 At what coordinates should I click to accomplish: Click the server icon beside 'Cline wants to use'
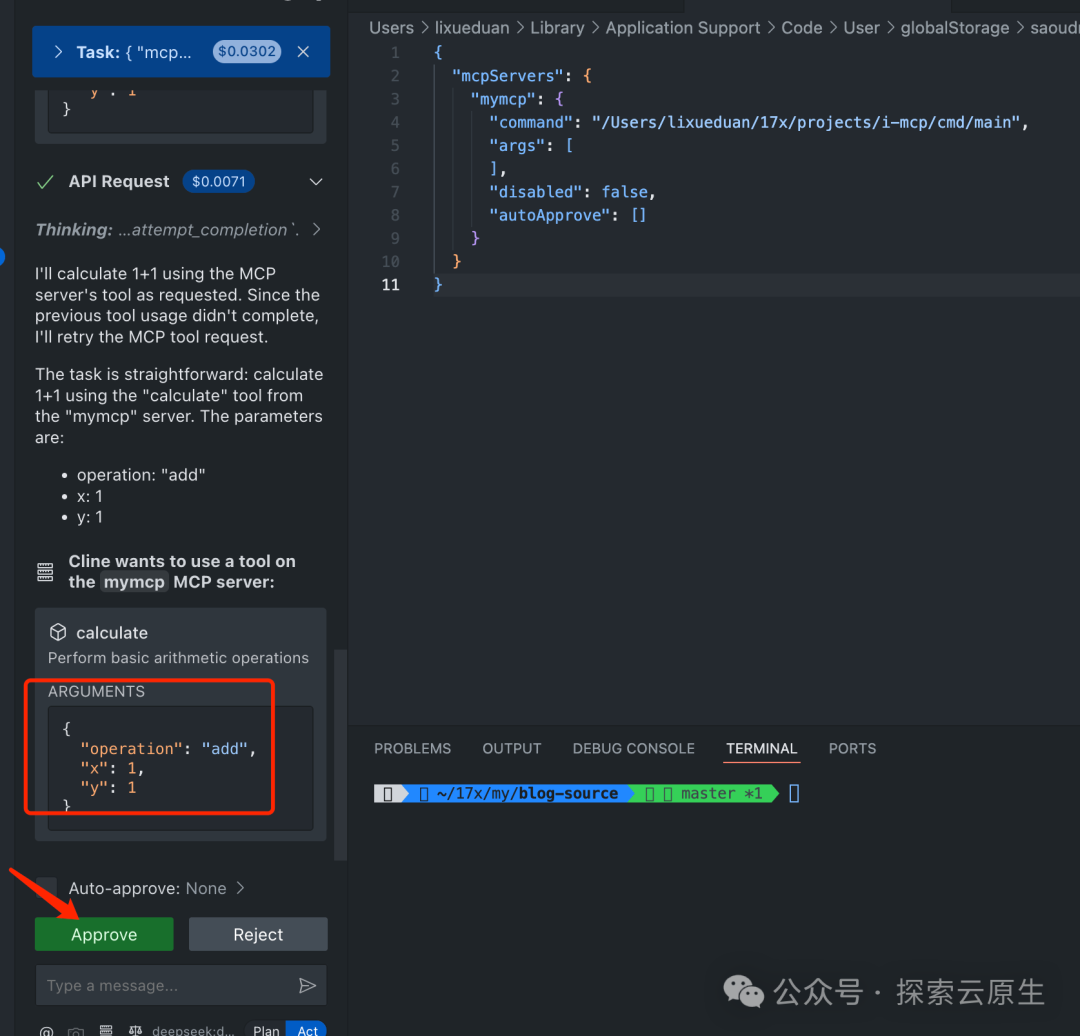coord(45,571)
